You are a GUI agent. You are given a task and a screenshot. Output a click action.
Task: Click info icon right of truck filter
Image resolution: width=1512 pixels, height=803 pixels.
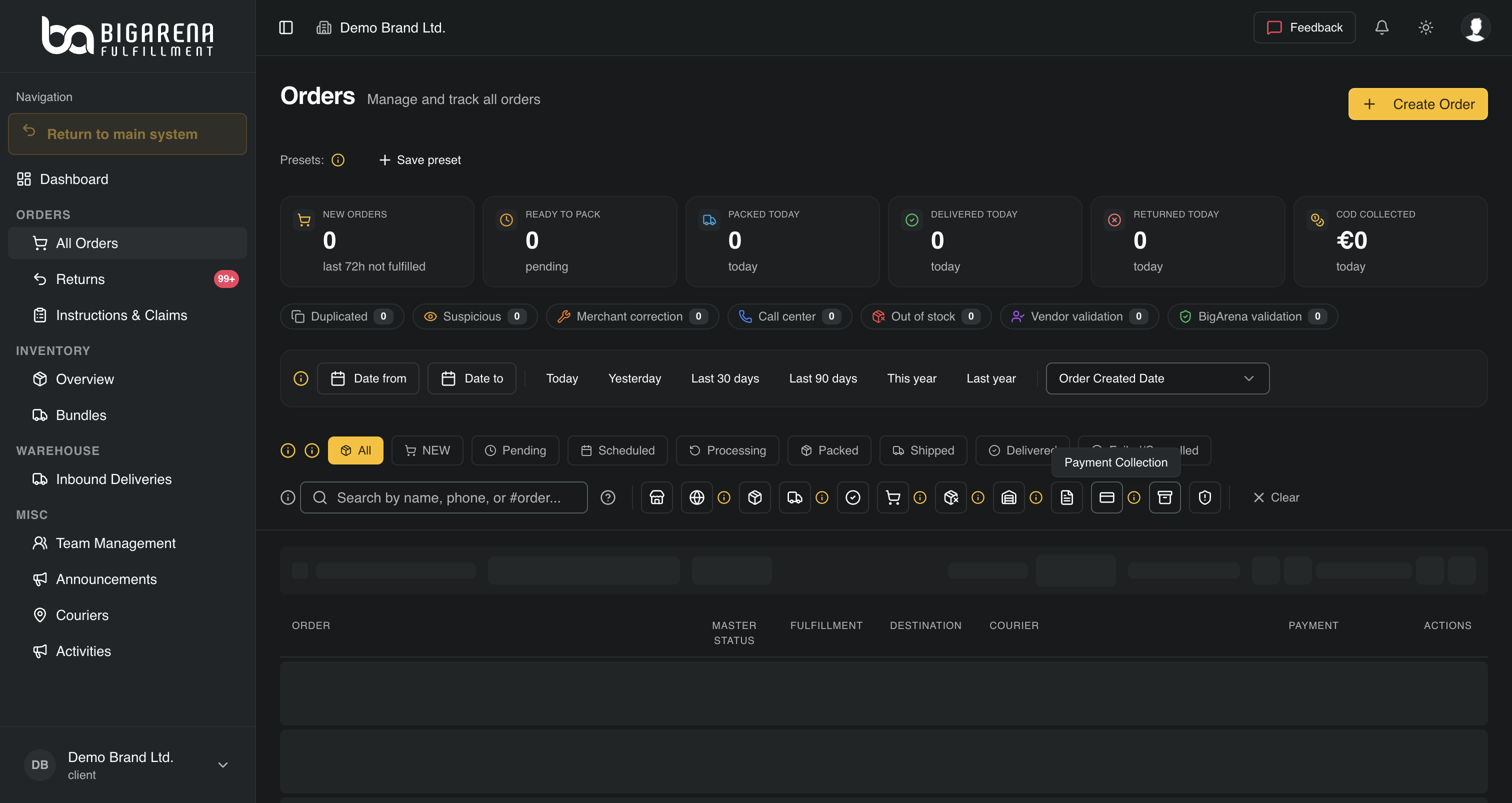822,498
